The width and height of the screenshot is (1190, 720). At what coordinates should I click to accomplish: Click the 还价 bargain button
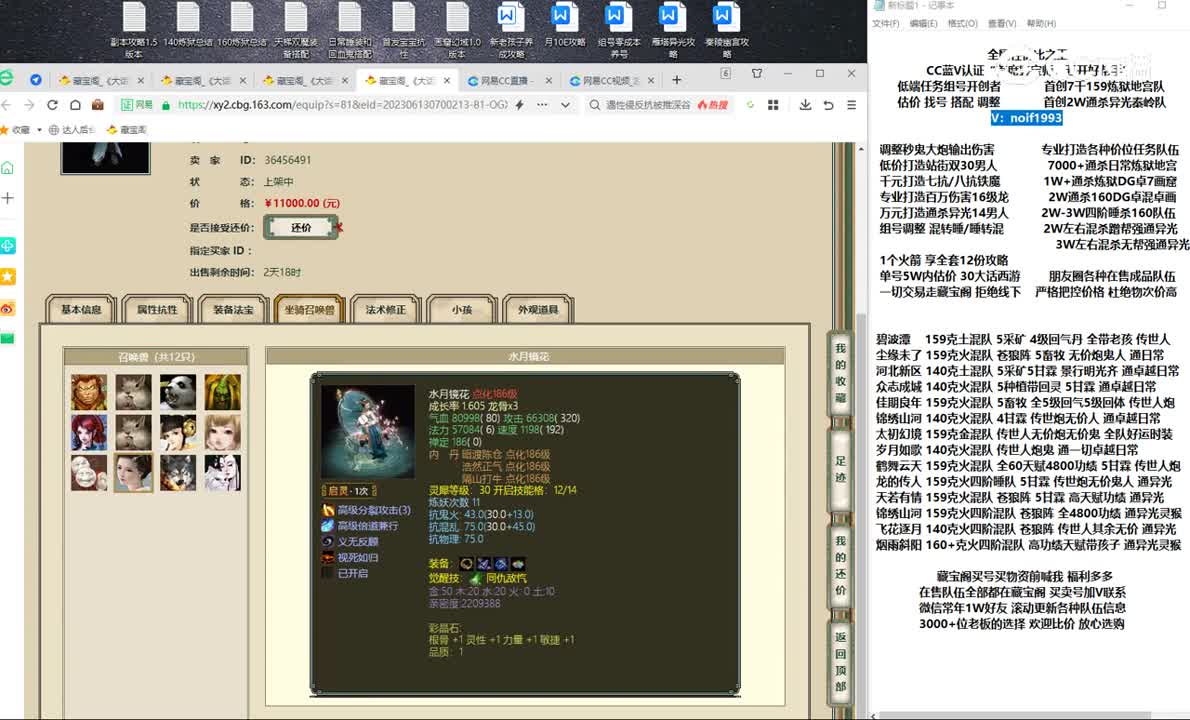[x=301, y=227]
